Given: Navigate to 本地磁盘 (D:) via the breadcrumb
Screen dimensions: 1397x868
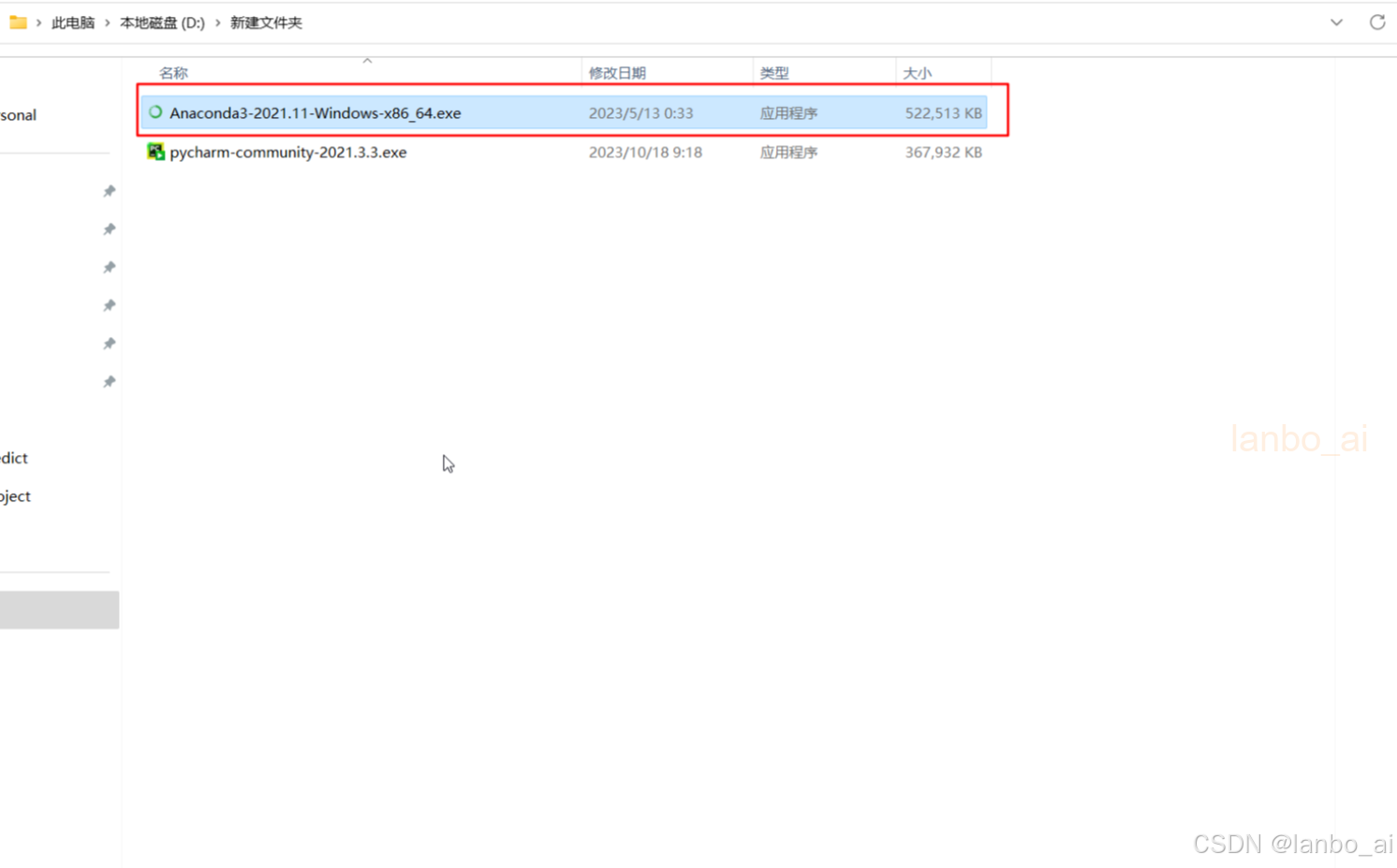Looking at the screenshot, I should click(x=162, y=22).
